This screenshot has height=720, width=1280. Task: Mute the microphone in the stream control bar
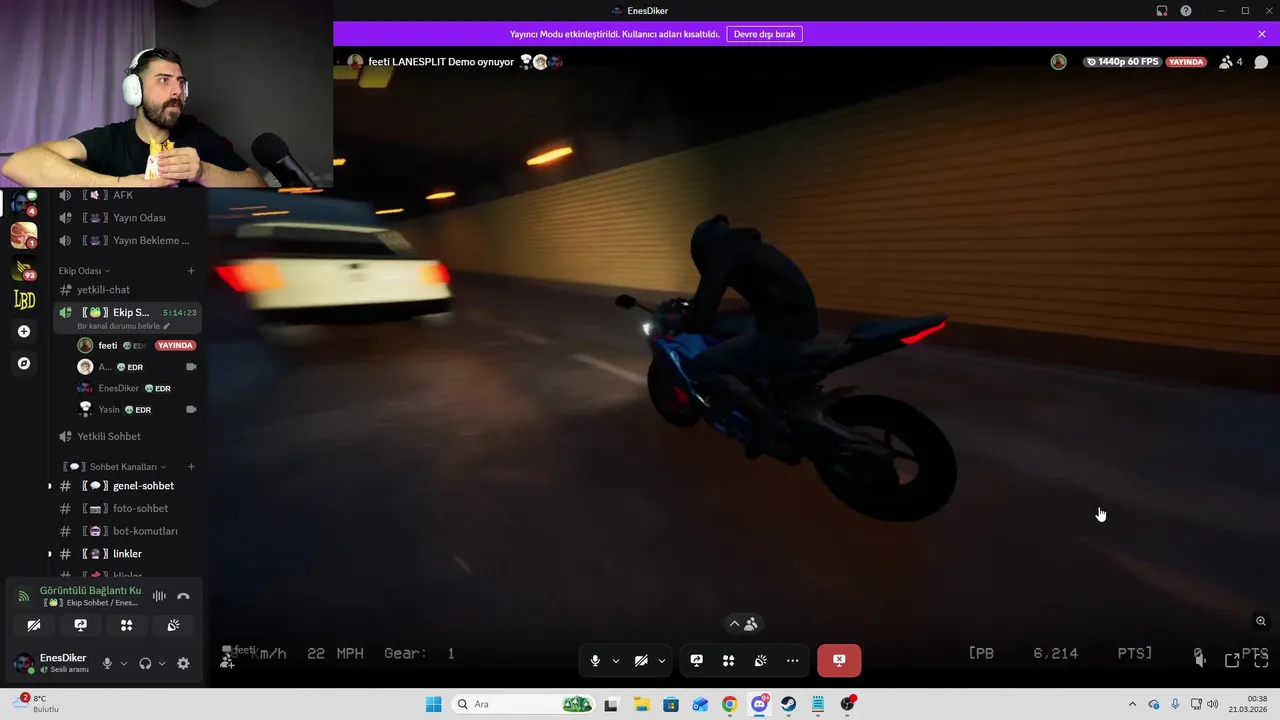tap(595, 660)
